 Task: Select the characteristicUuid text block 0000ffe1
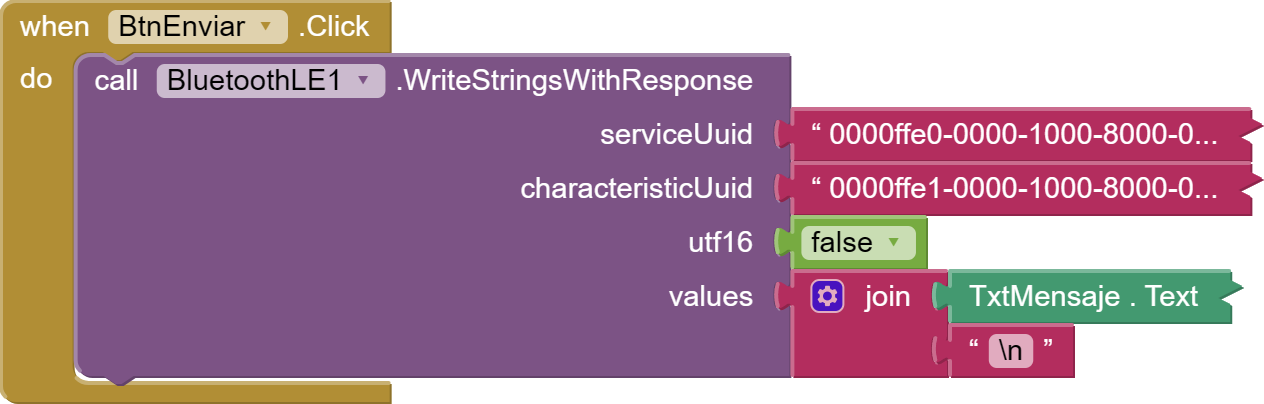(1022, 188)
